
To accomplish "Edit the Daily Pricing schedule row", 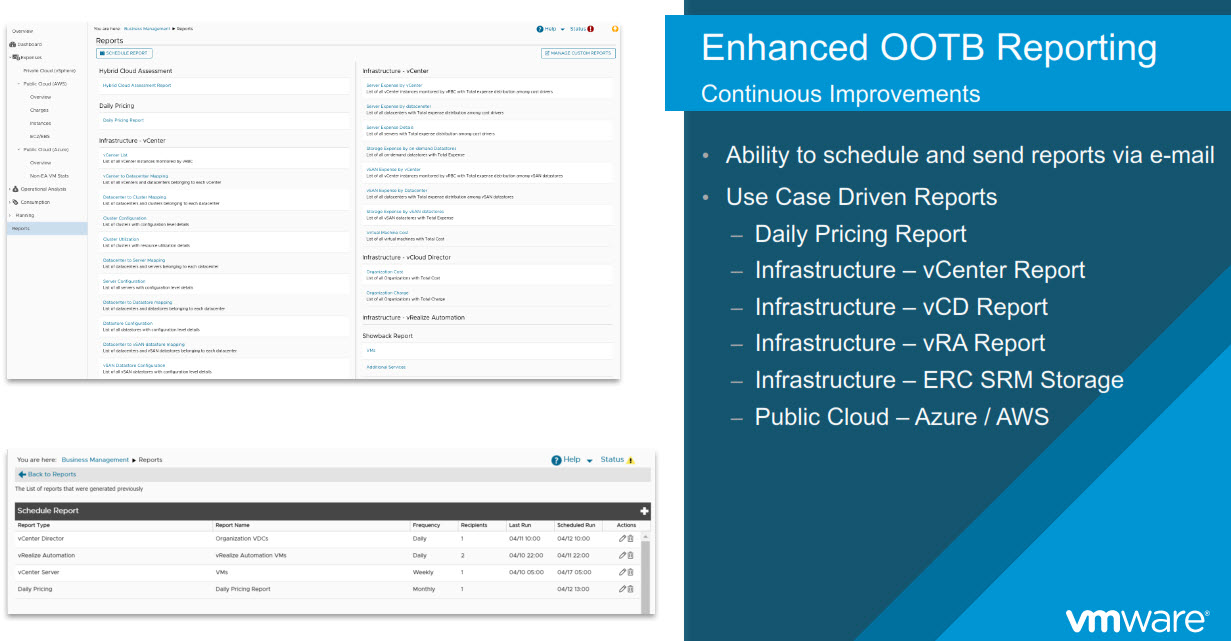I will click(622, 589).
